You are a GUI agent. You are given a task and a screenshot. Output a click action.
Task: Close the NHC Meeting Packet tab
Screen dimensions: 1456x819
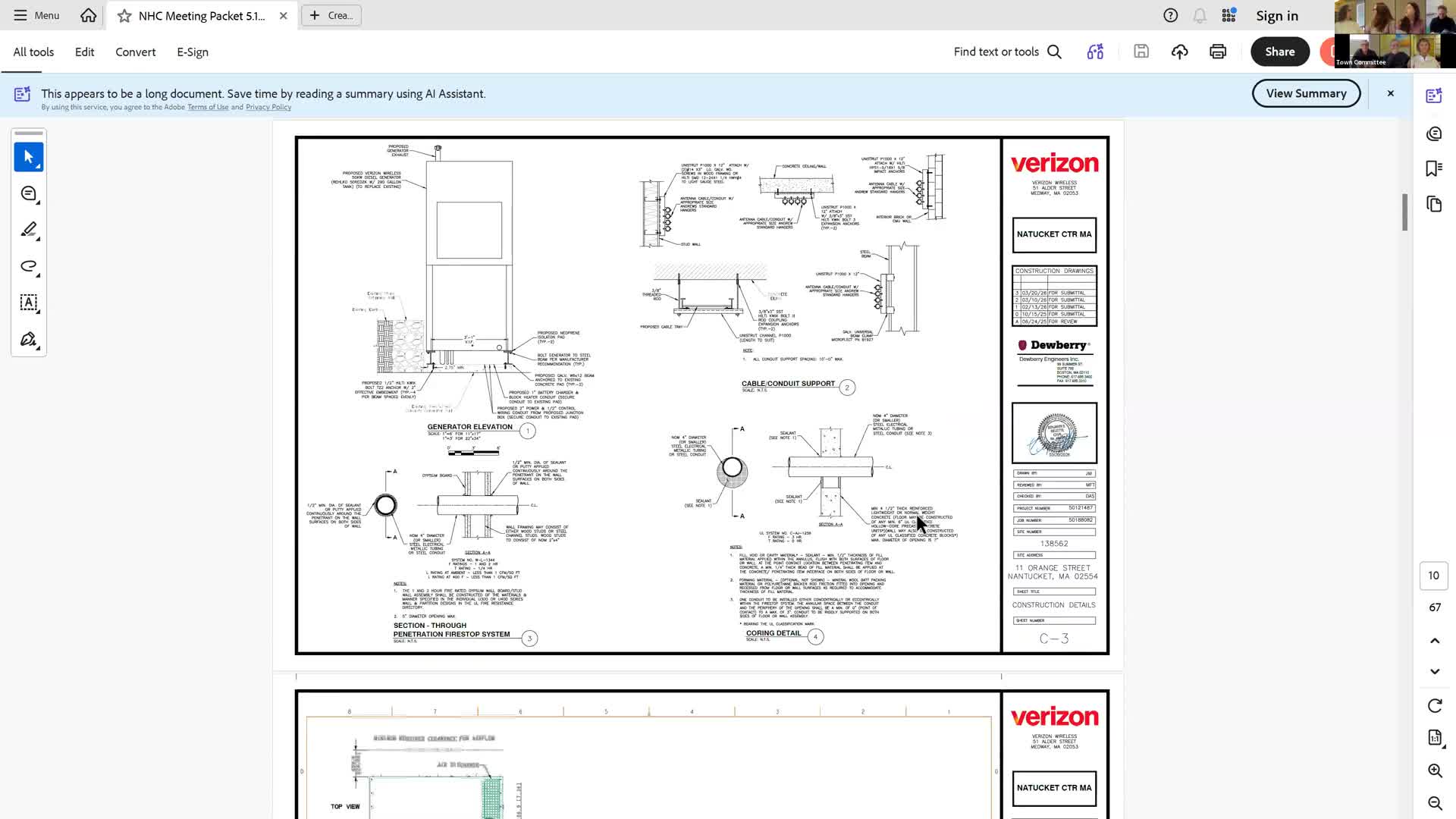tap(283, 16)
